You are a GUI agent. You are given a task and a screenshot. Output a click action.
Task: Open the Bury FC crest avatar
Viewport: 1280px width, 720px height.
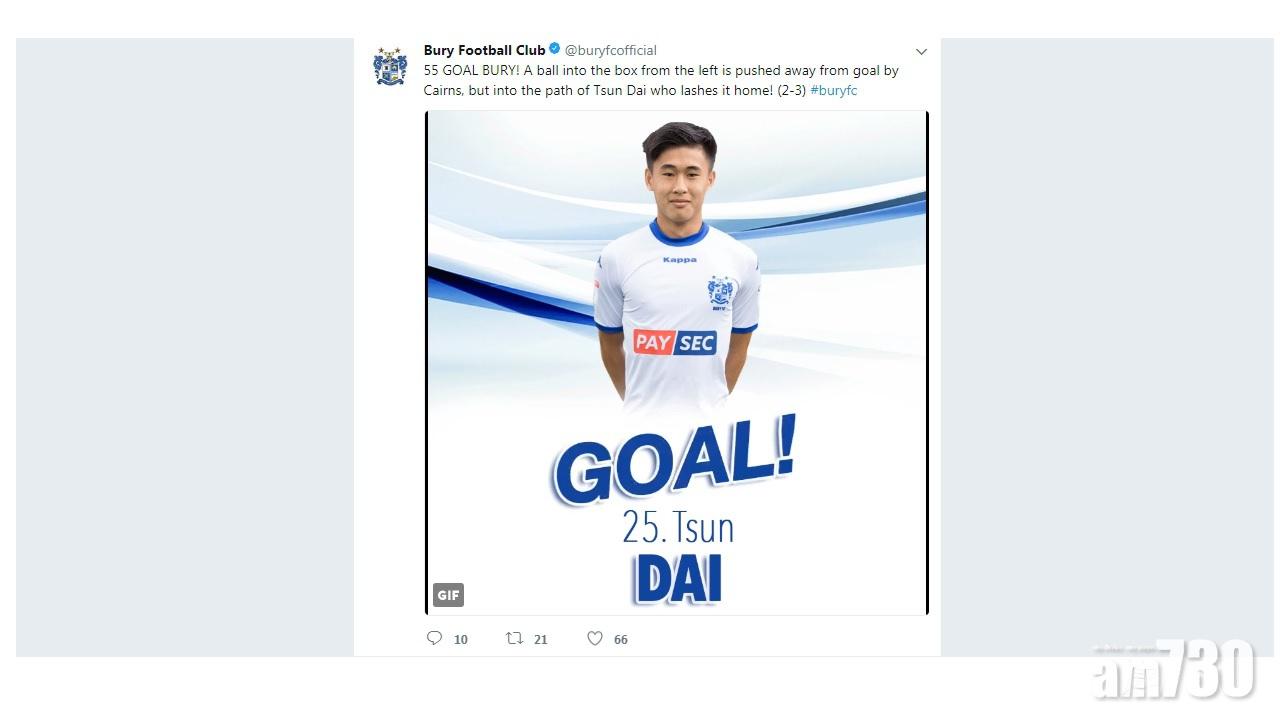(x=390, y=67)
